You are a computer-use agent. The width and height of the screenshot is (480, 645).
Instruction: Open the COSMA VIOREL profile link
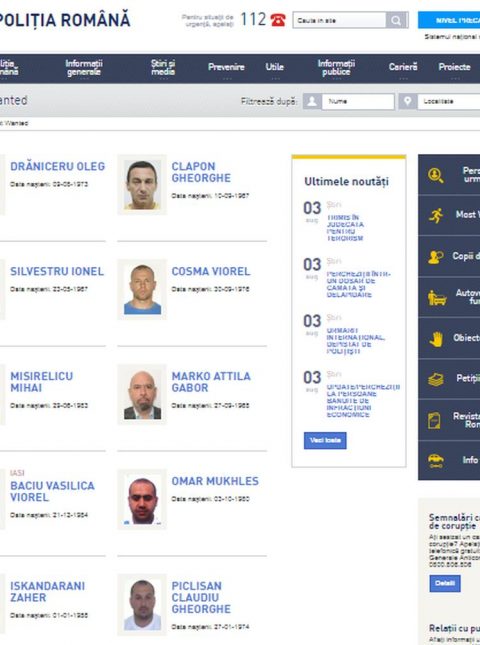(x=211, y=271)
